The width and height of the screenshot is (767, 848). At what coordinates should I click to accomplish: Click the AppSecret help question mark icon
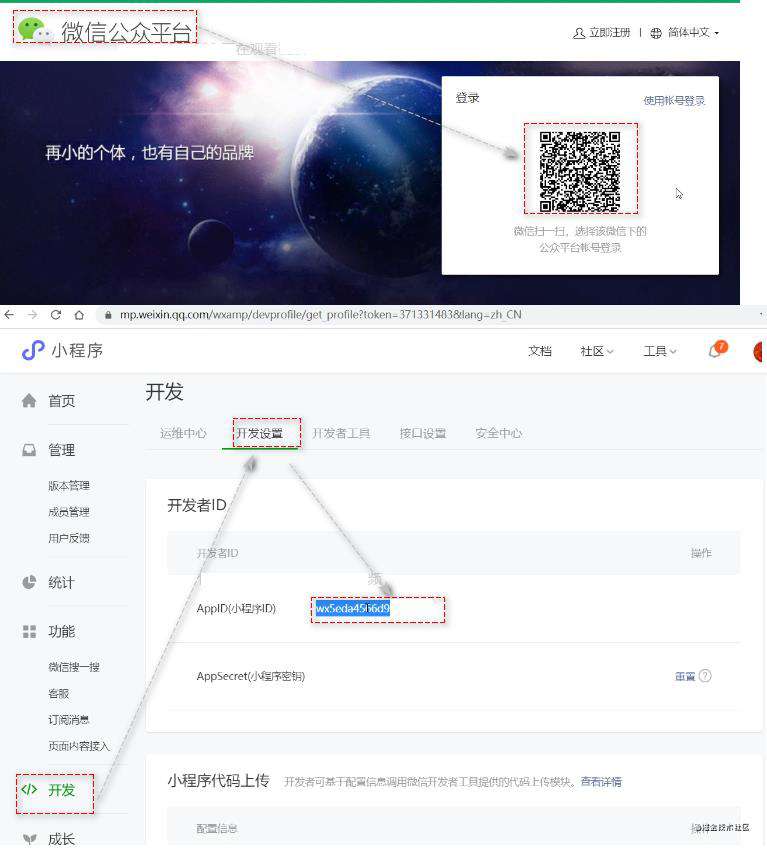coord(705,675)
